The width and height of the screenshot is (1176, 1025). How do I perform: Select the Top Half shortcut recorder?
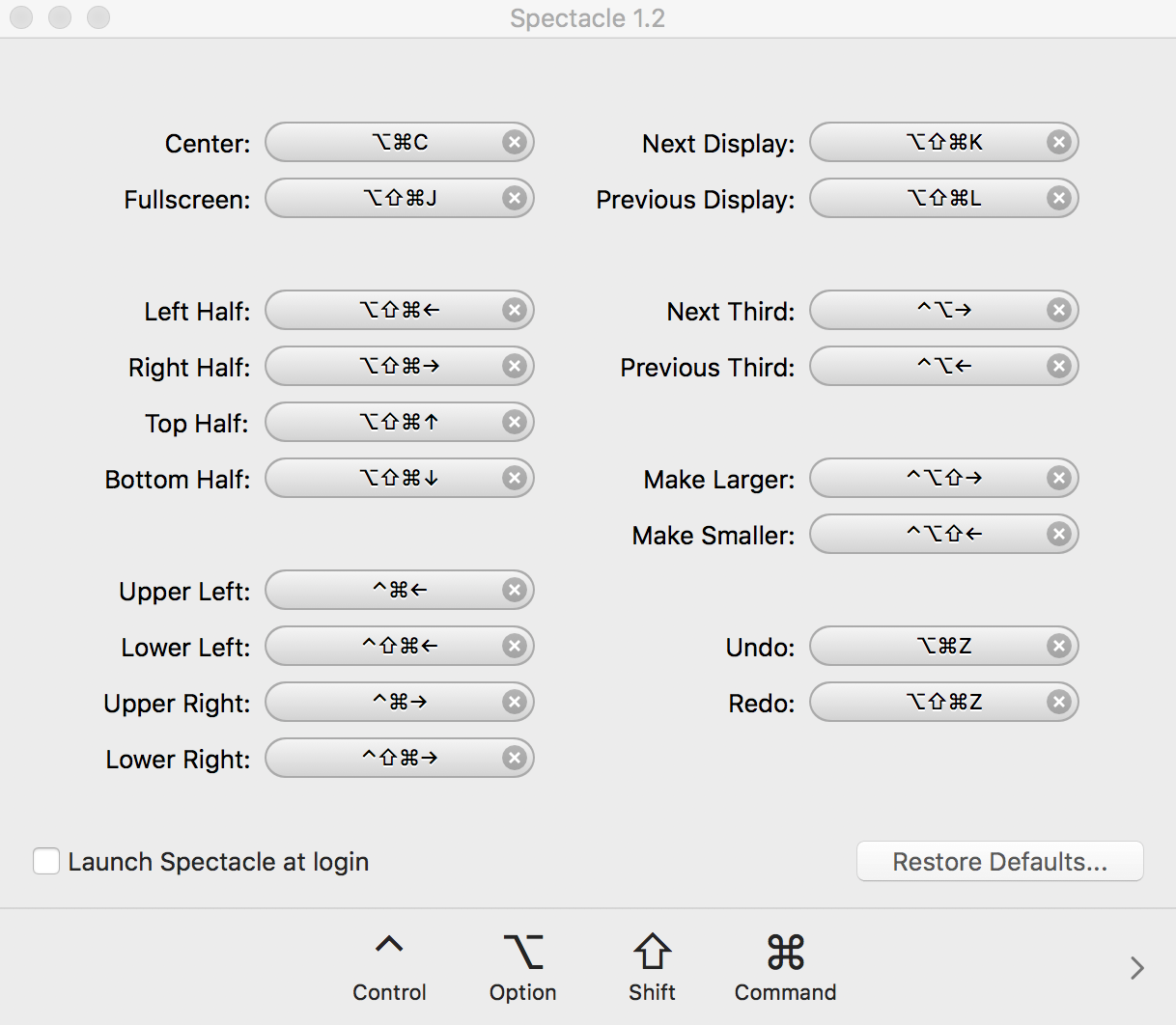click(386, 423)
